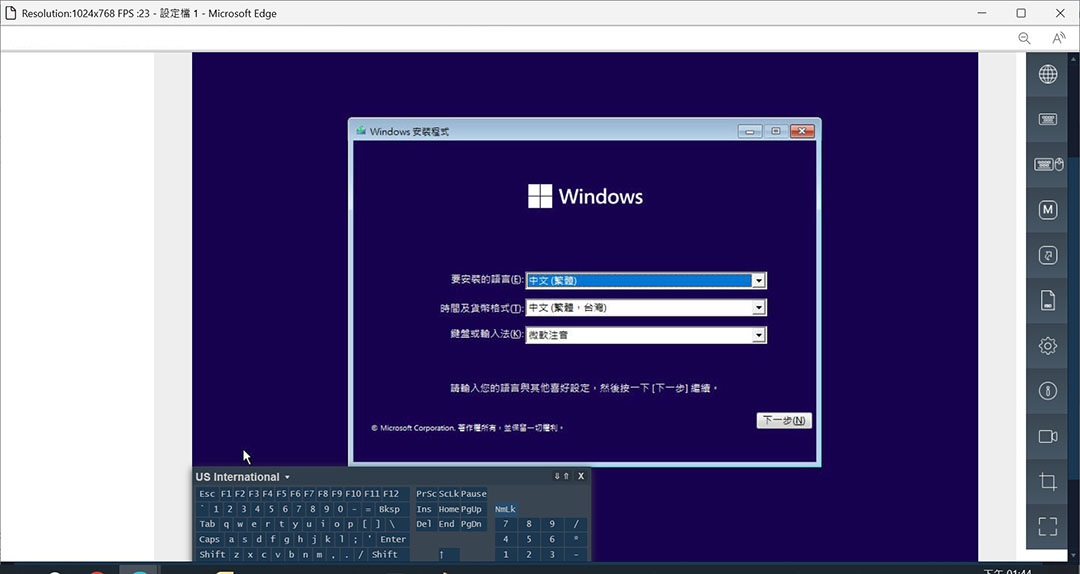Toggle Caps key on virtual keyboard
Screen dimensions: 1080x574
[209, 540]
